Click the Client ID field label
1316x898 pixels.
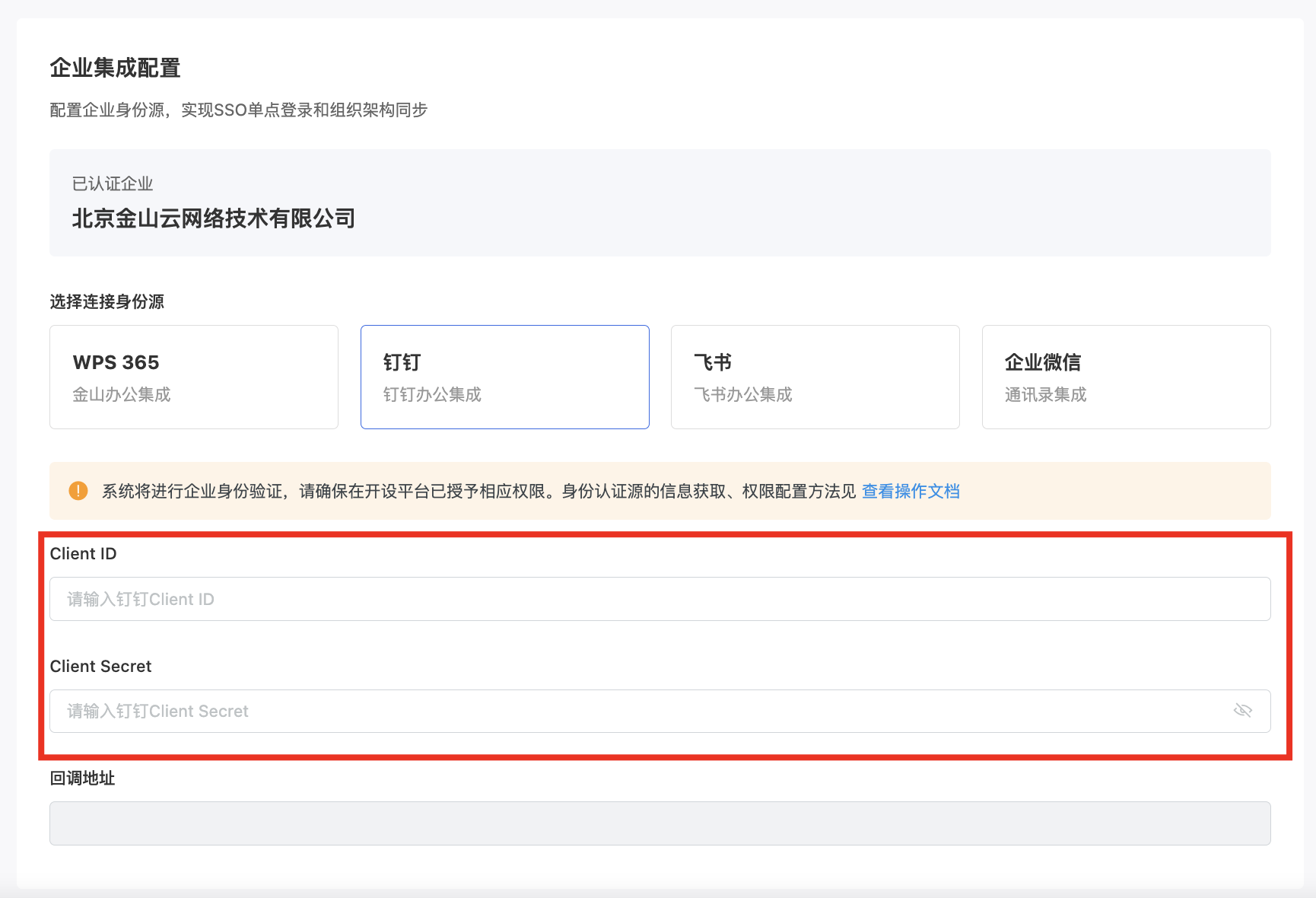[84, 554]
